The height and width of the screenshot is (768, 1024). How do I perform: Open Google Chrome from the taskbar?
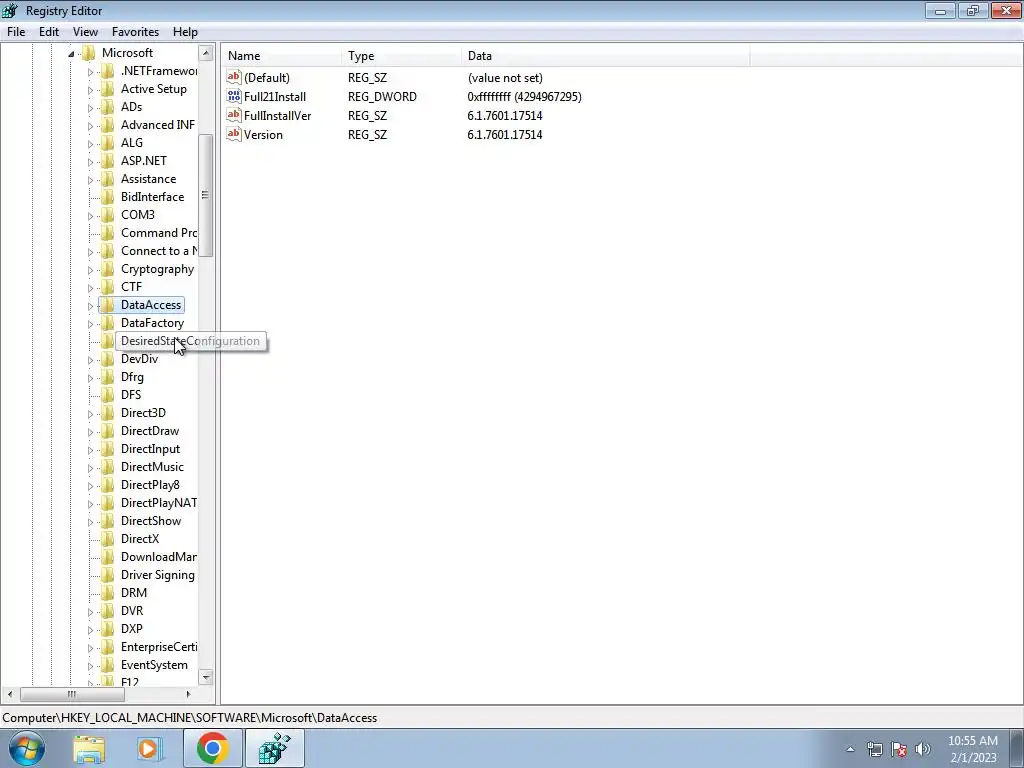(212, 748)
